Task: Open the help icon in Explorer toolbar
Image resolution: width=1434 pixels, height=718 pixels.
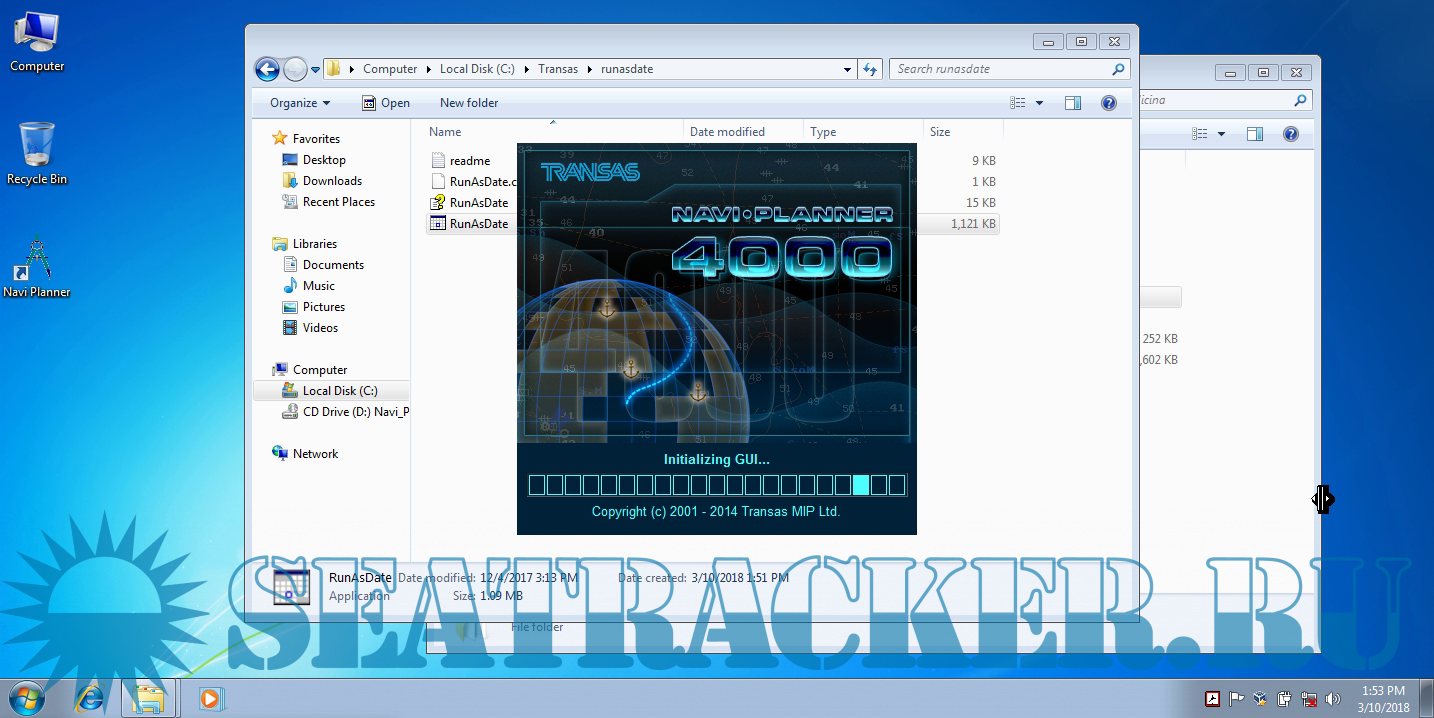Action: click(x=1108, y=103)
